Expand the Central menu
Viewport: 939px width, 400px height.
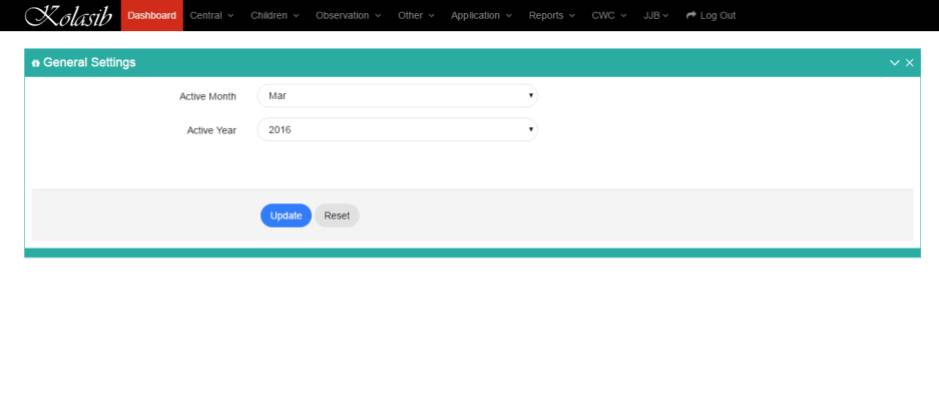211,16
